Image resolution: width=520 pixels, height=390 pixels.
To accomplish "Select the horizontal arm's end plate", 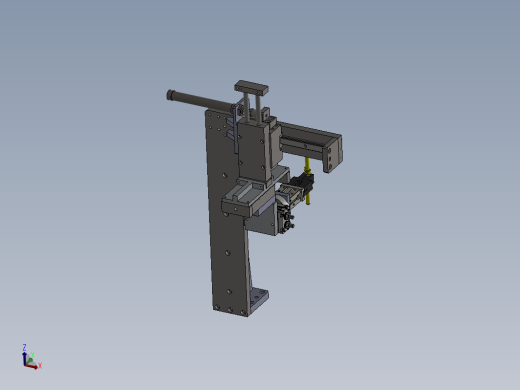I will [x=333, y=154].
